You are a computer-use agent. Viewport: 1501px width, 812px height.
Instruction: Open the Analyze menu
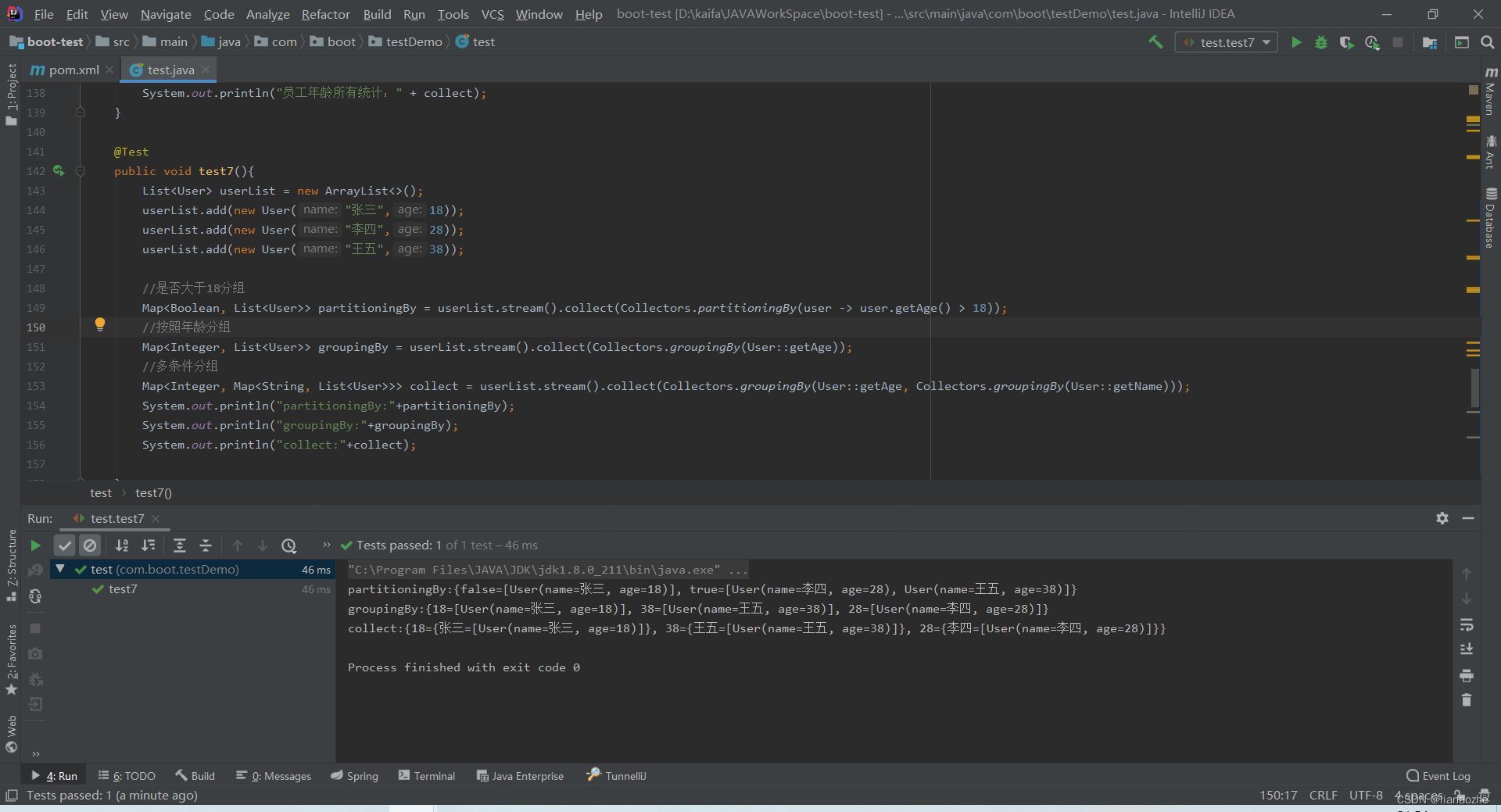267,14
